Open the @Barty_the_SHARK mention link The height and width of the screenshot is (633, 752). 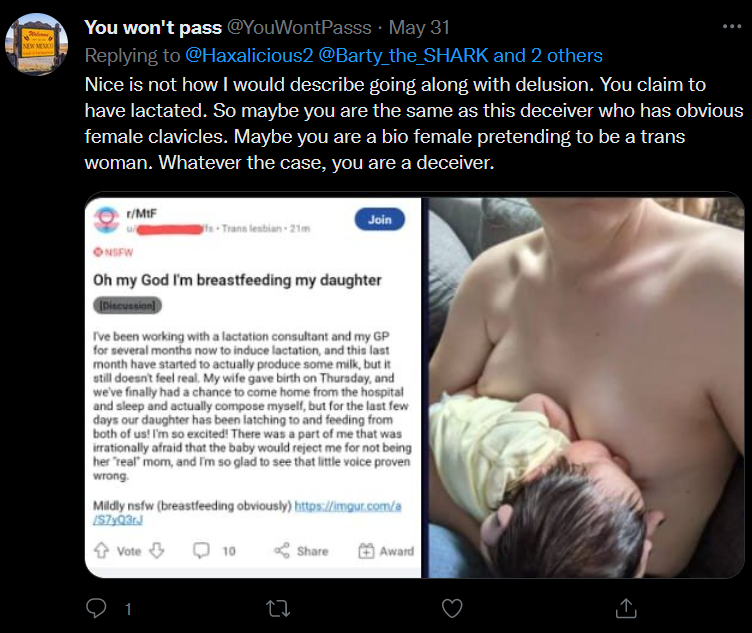(x=403, y=56)
